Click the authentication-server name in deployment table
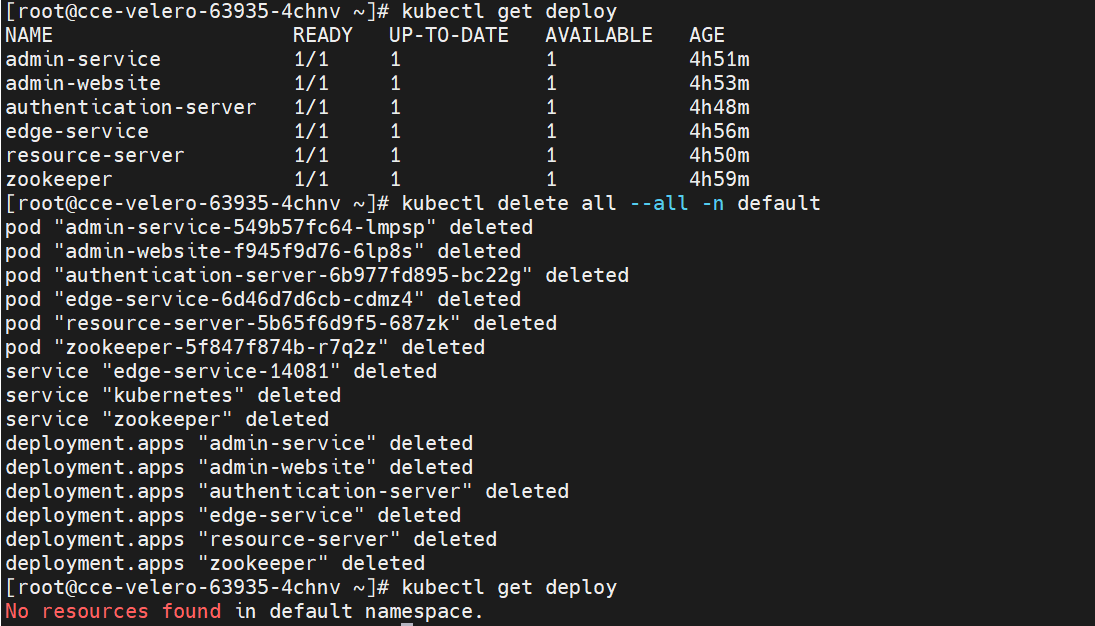Viewport: 1095px width, 626px height. (131, 107)
